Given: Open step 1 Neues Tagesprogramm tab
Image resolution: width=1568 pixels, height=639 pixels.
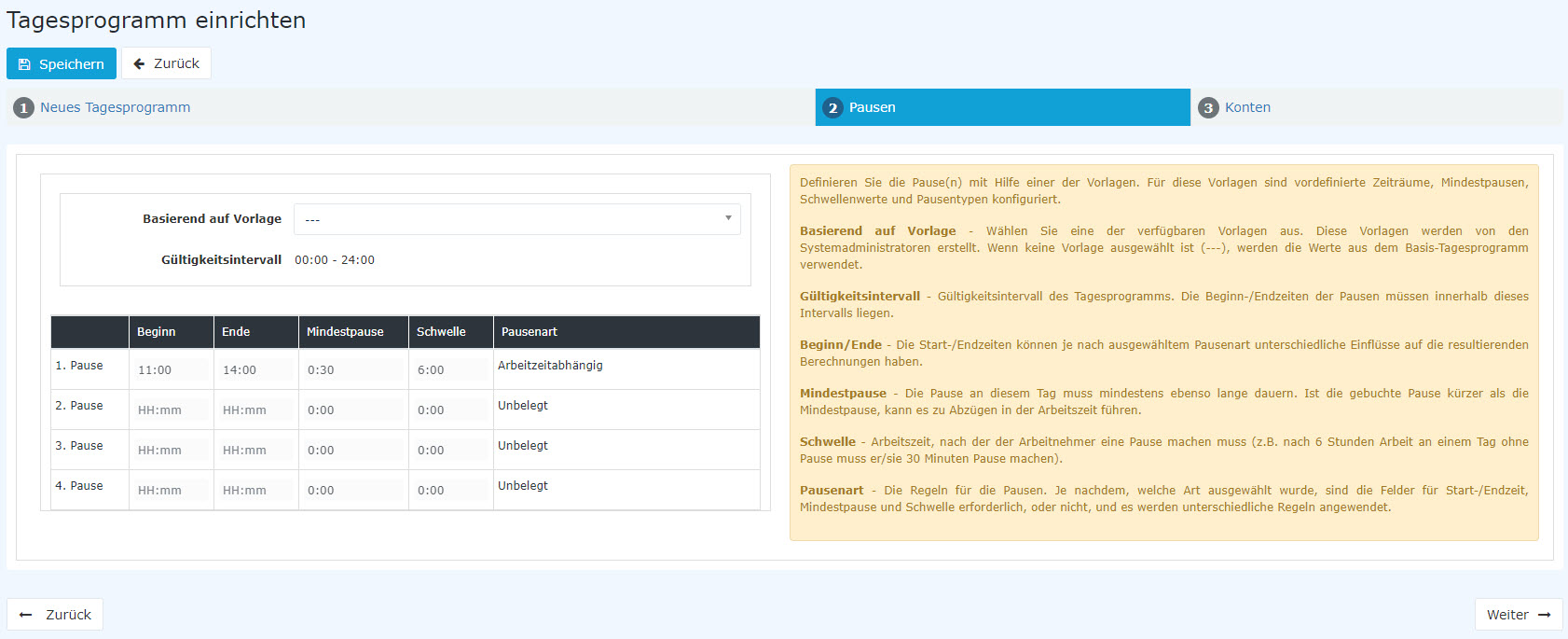Looking at the screenshot, I should (x=115, y=107).
